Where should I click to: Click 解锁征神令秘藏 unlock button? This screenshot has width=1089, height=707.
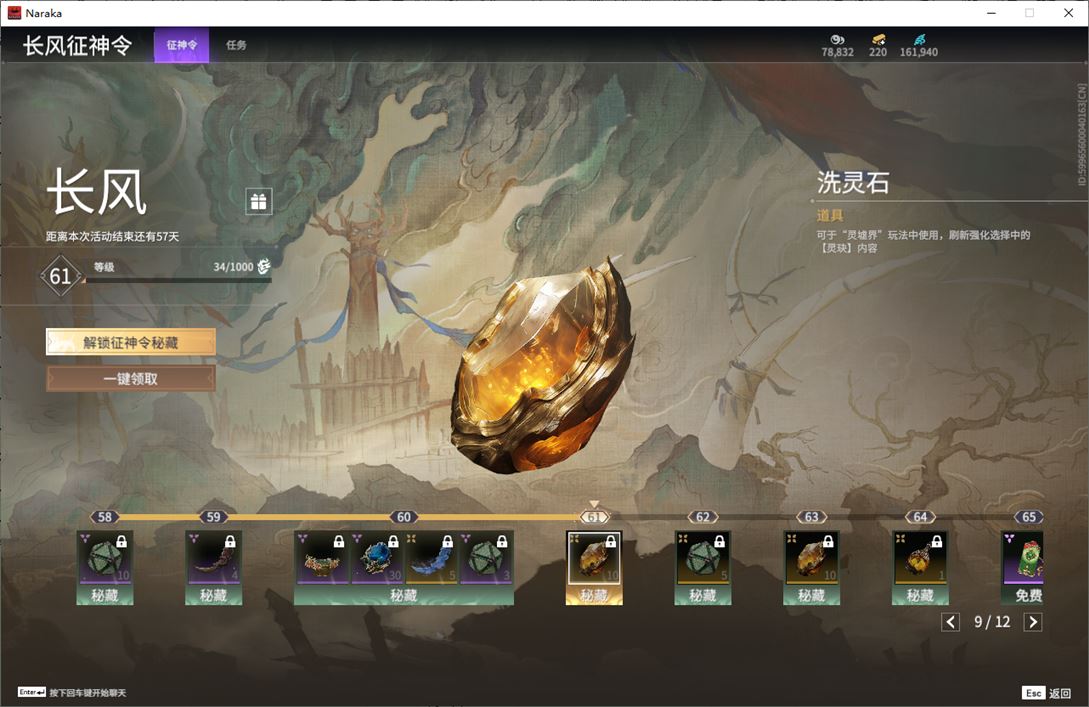(131, 342)
